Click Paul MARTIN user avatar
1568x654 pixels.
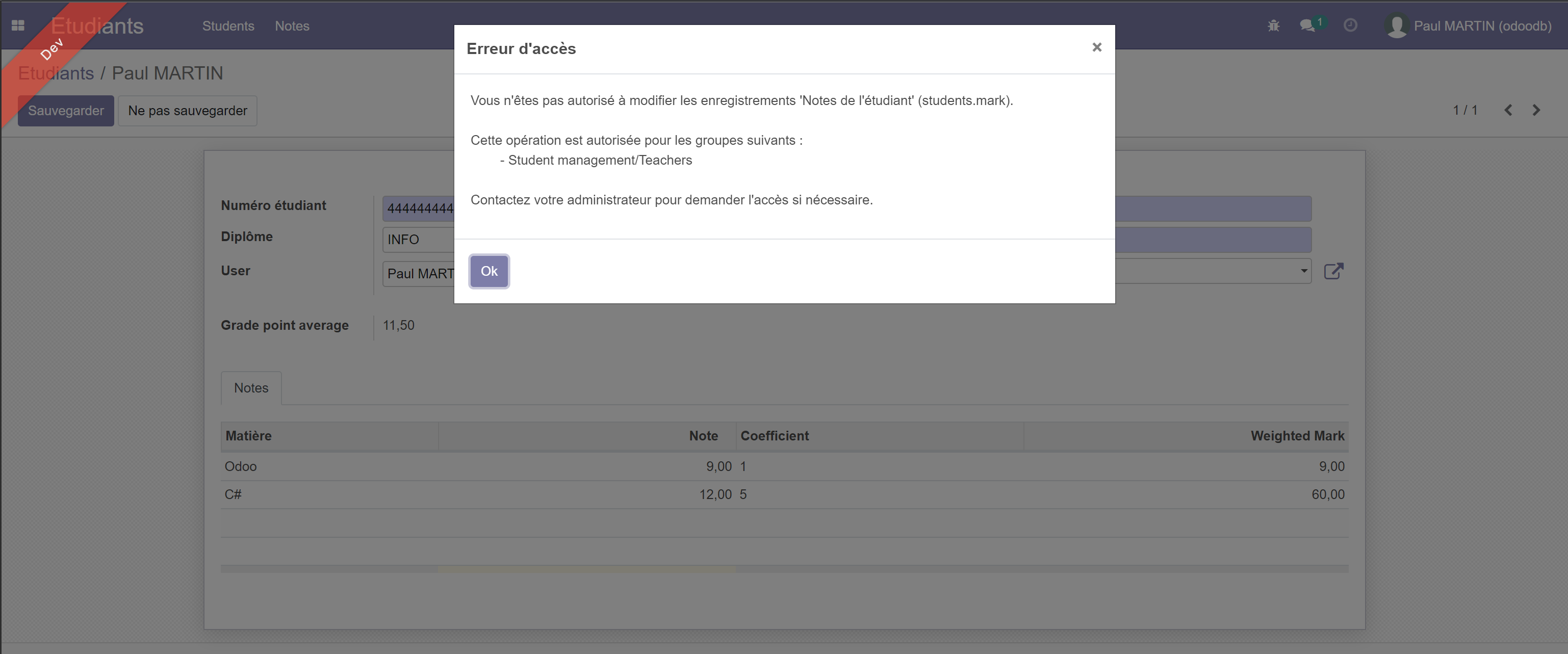point(1396,25)
